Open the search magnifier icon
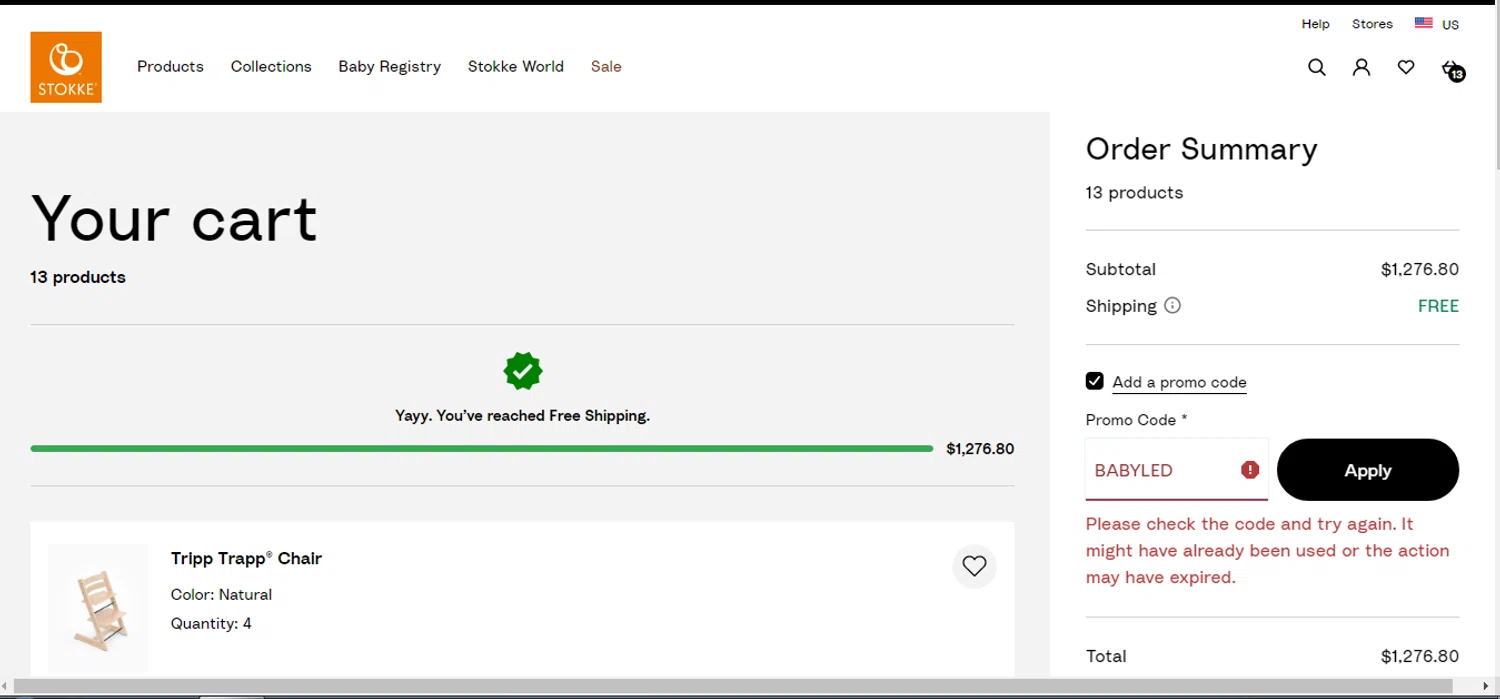 (1317, 67)
